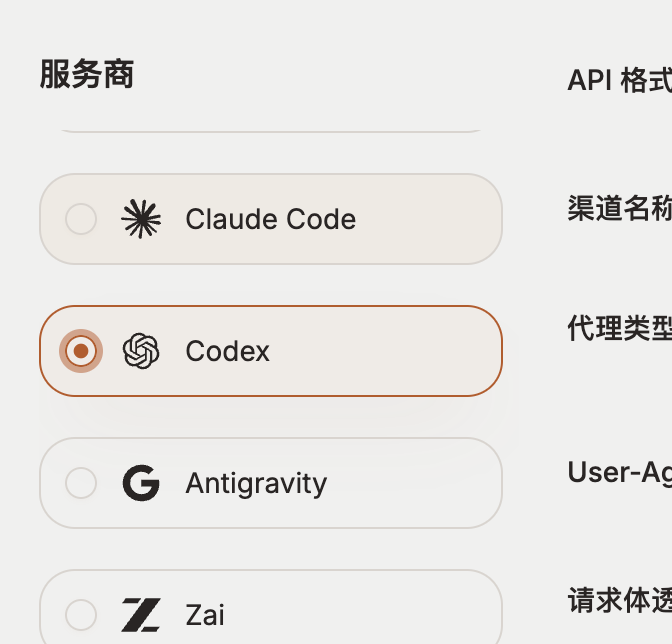The width and height of the screenshot is (672, 644).
Task: Click the Codex knot logo icon
Action: tap(141, 351)
